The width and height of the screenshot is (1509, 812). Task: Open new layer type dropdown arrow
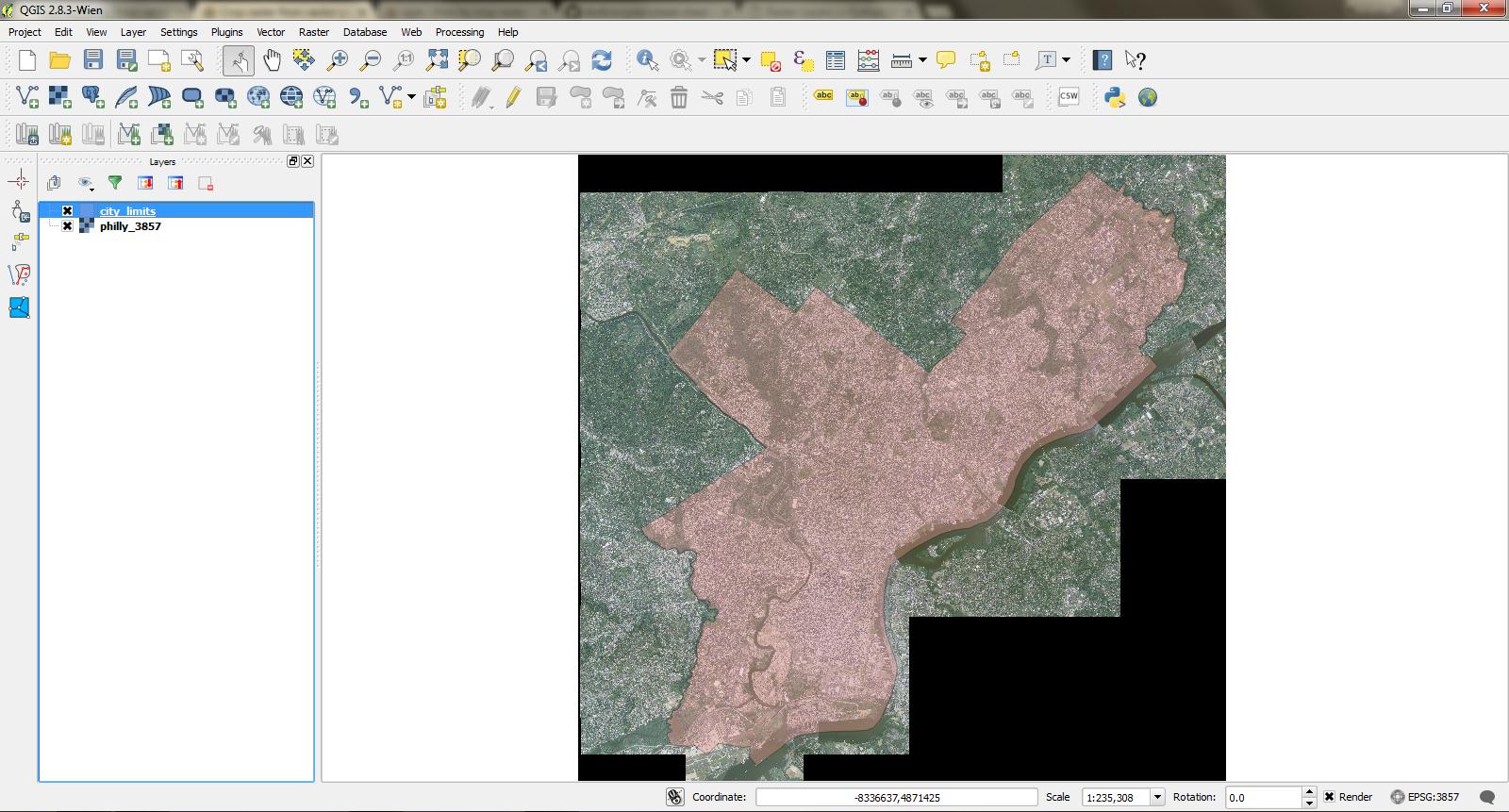411,97
